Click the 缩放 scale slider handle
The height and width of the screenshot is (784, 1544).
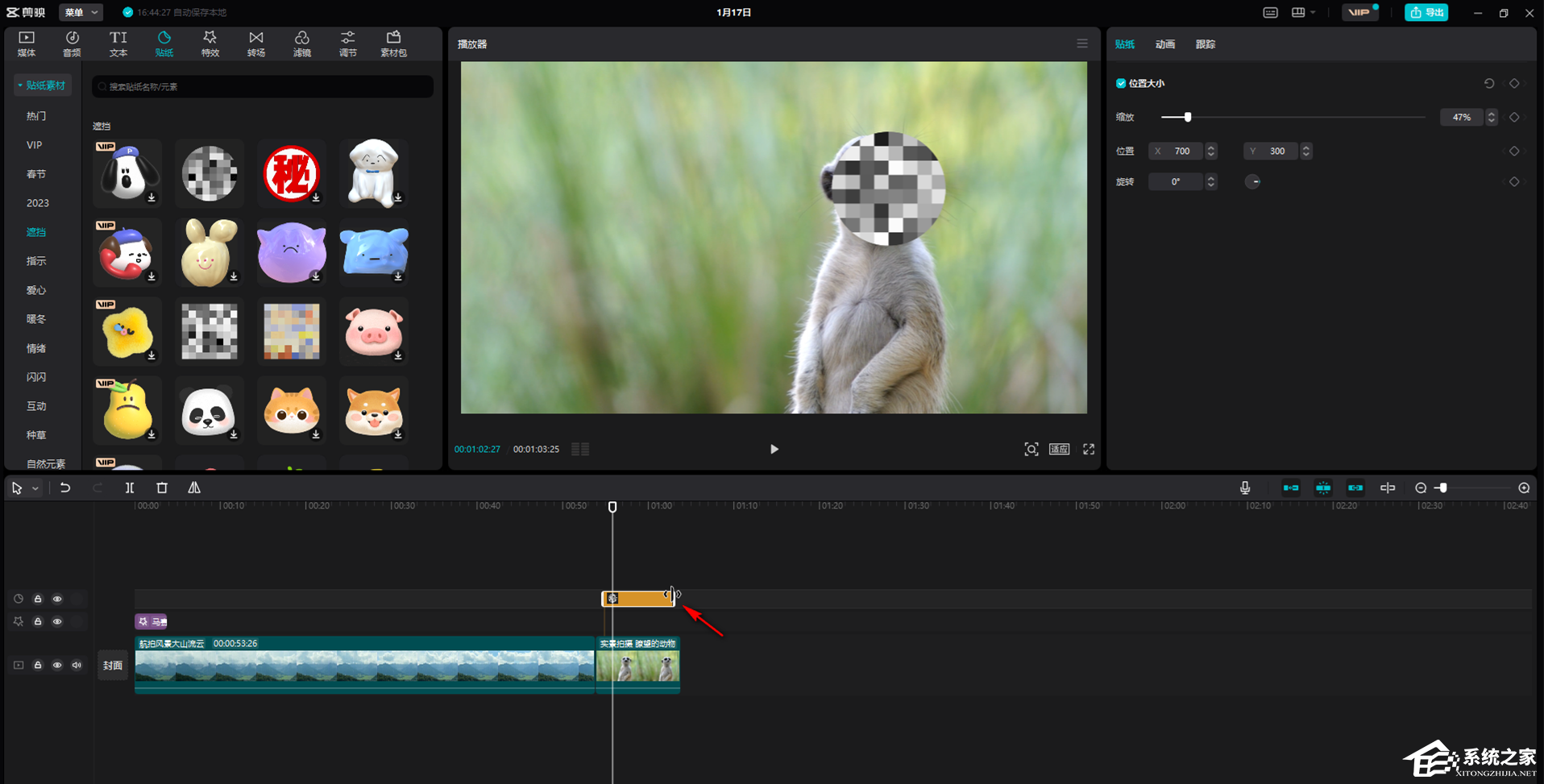[x=1188, y=118]
